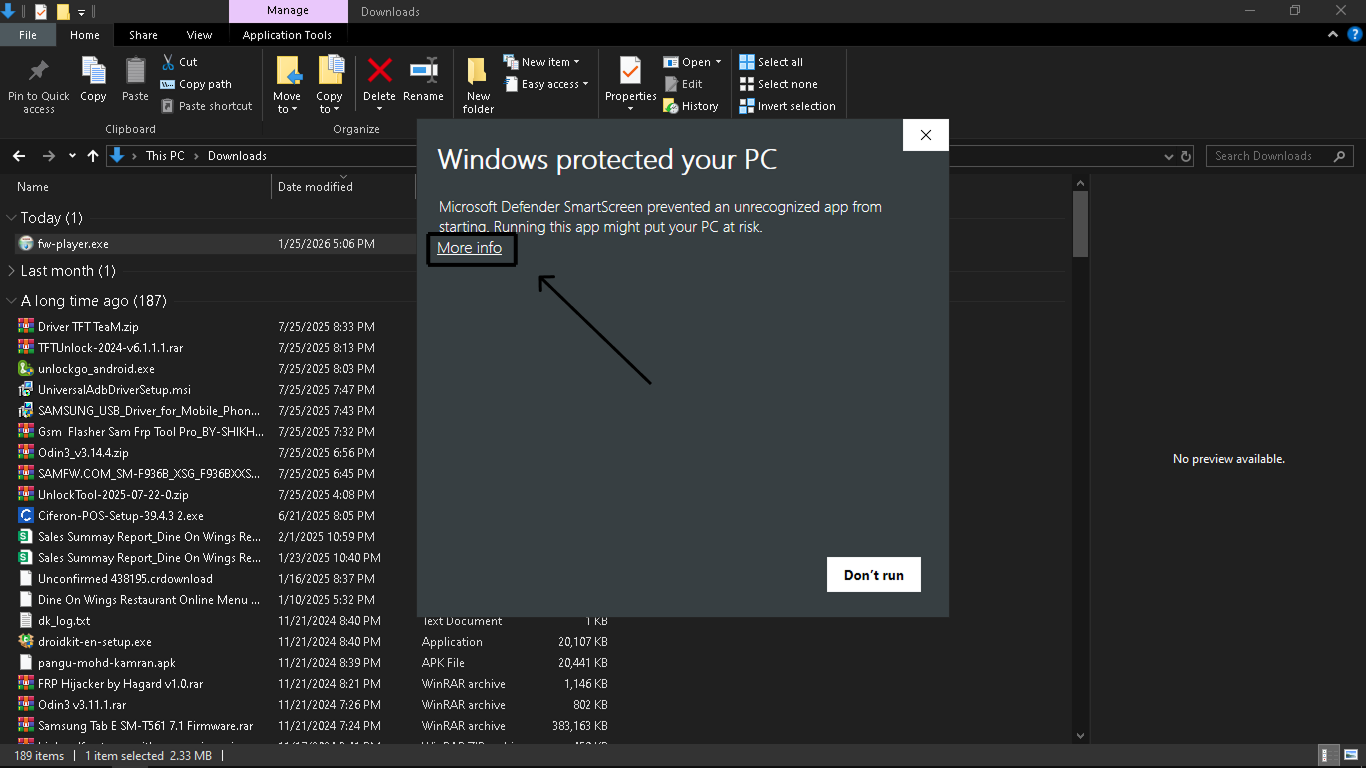The image size is (1366, 768).
Task: Click the Search Downloads field
Action: [1279, 156]
